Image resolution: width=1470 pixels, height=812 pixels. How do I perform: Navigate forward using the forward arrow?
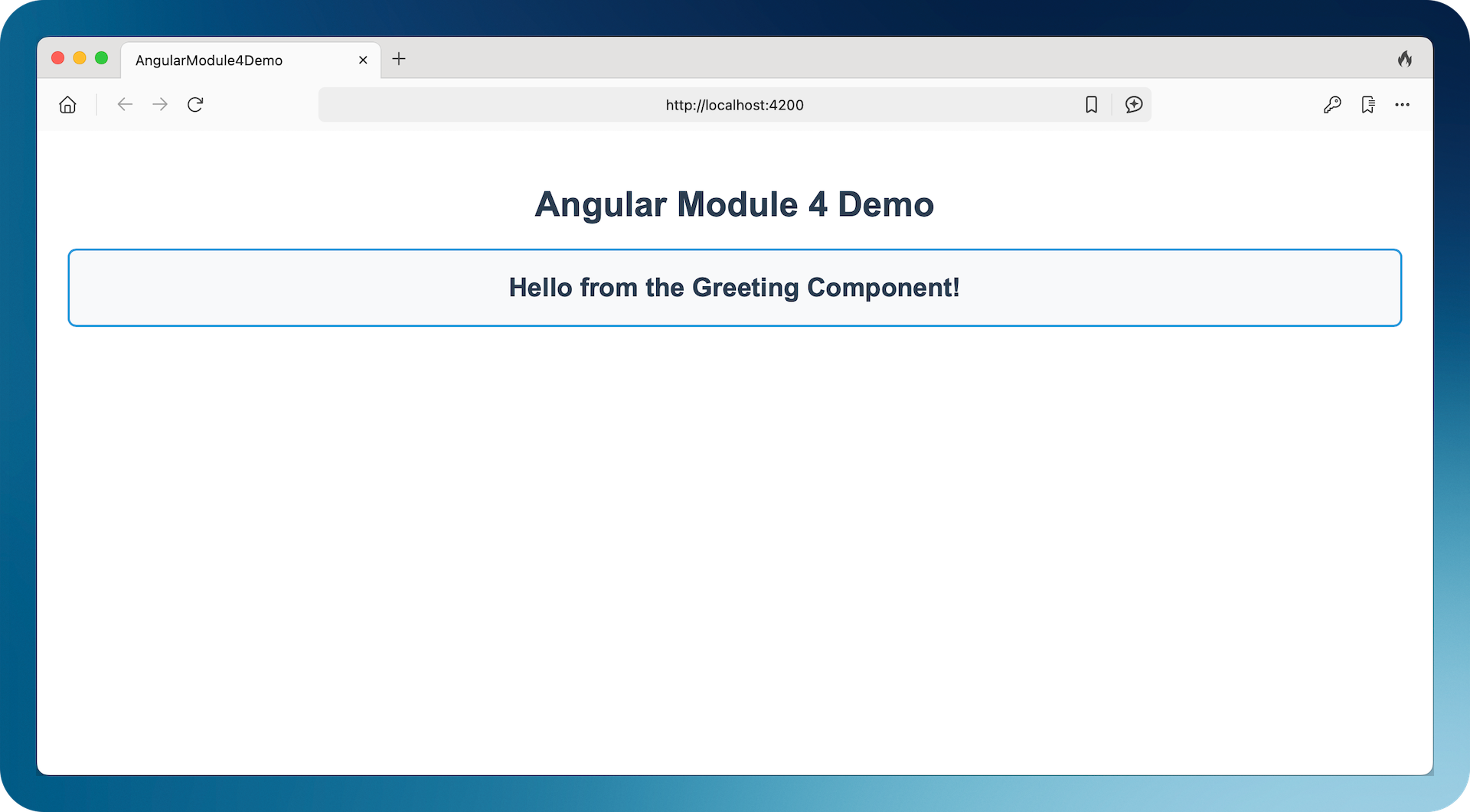click(x=159, y=105)
